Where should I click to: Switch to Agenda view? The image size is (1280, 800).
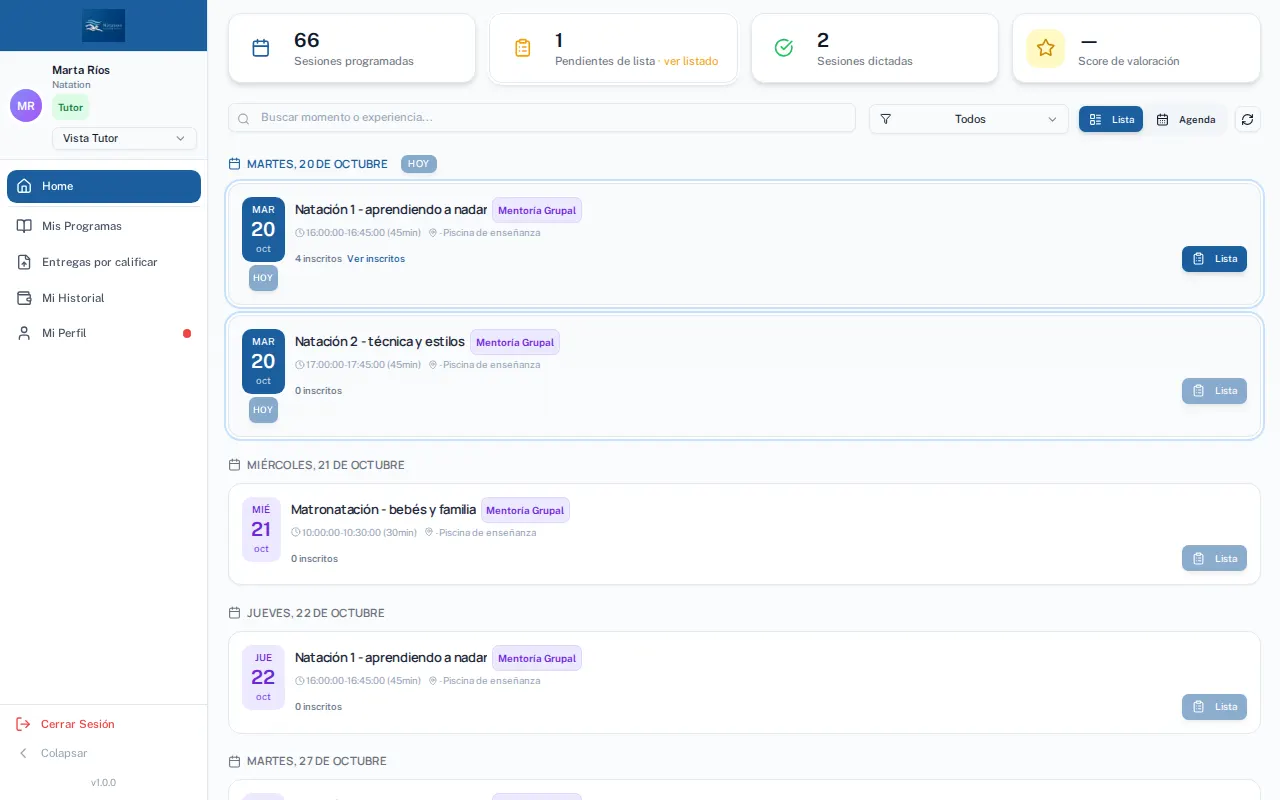point(1186,119)
